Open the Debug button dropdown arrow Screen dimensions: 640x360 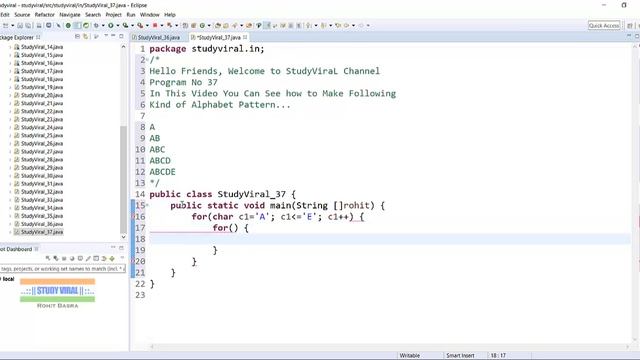click(103, 25)
